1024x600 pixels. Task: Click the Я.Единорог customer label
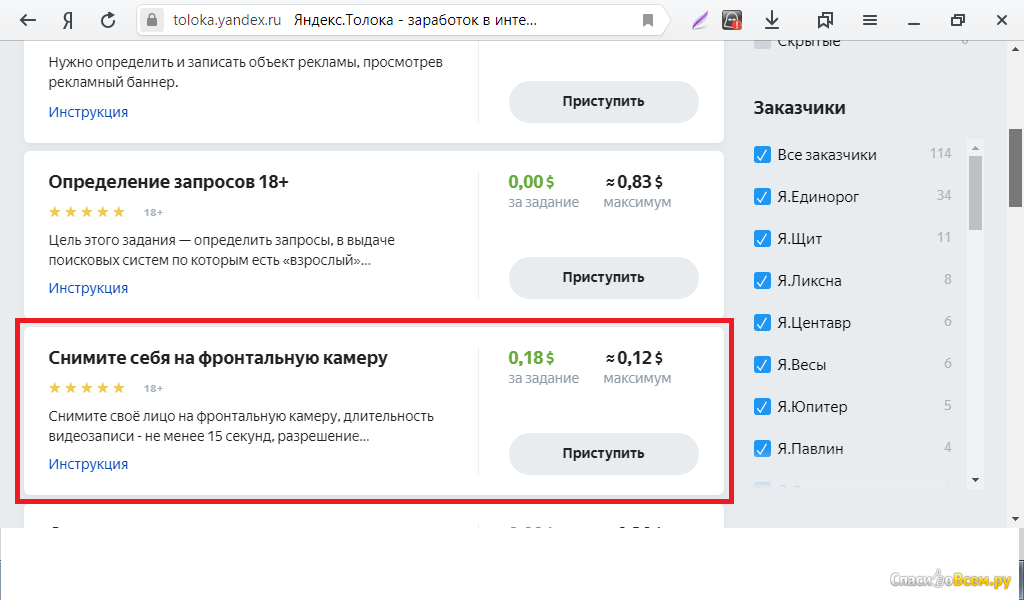pyautogui.click(x=818, y=197)
